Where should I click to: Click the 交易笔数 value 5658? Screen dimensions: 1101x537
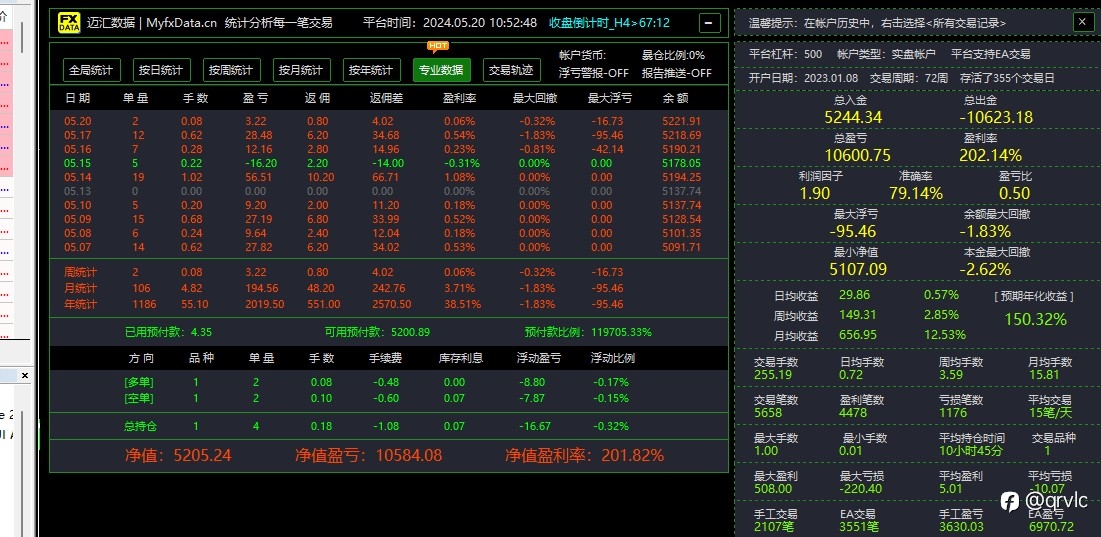pos(767,413)
